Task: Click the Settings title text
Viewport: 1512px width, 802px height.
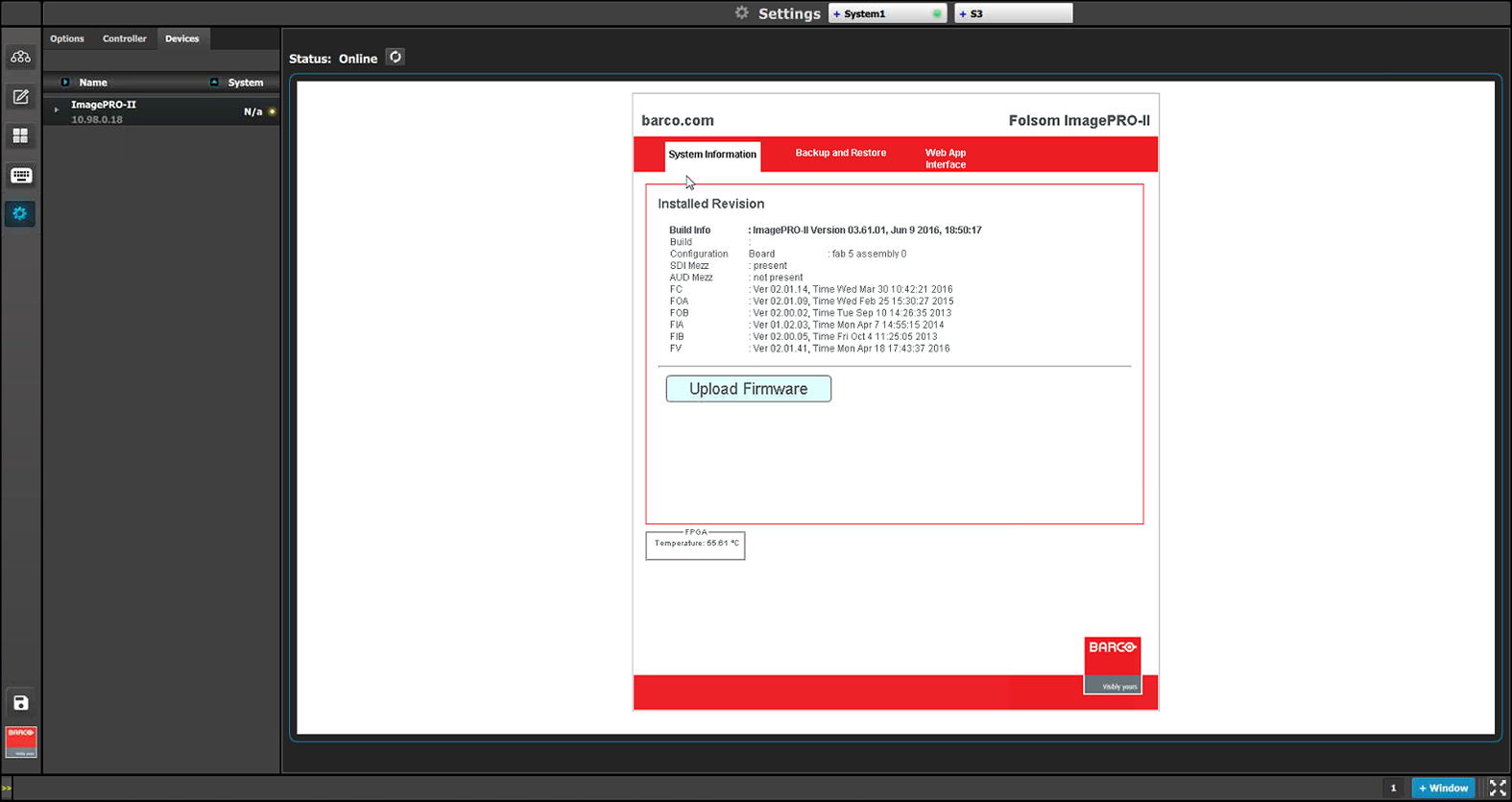Action: click(x=789, y=13)
